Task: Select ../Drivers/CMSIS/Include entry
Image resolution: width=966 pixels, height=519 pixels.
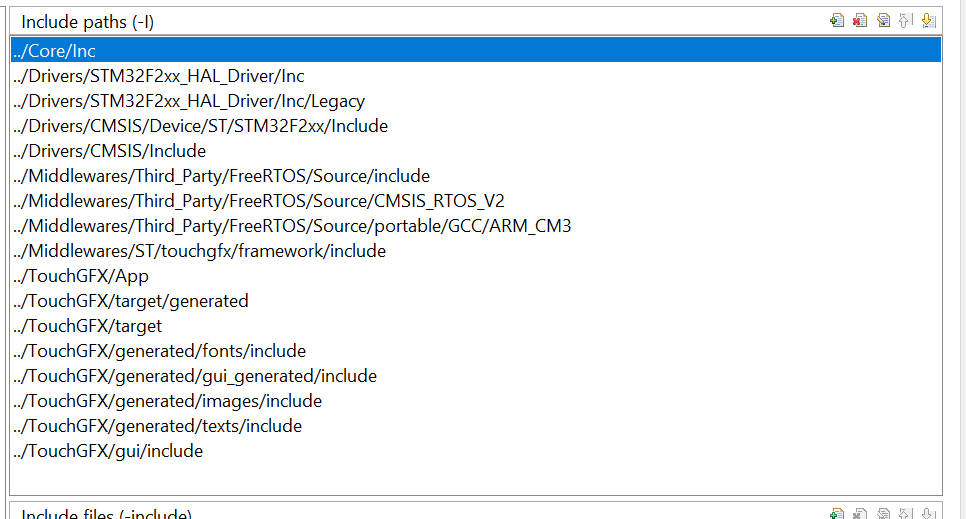Action: click(476, 151)
